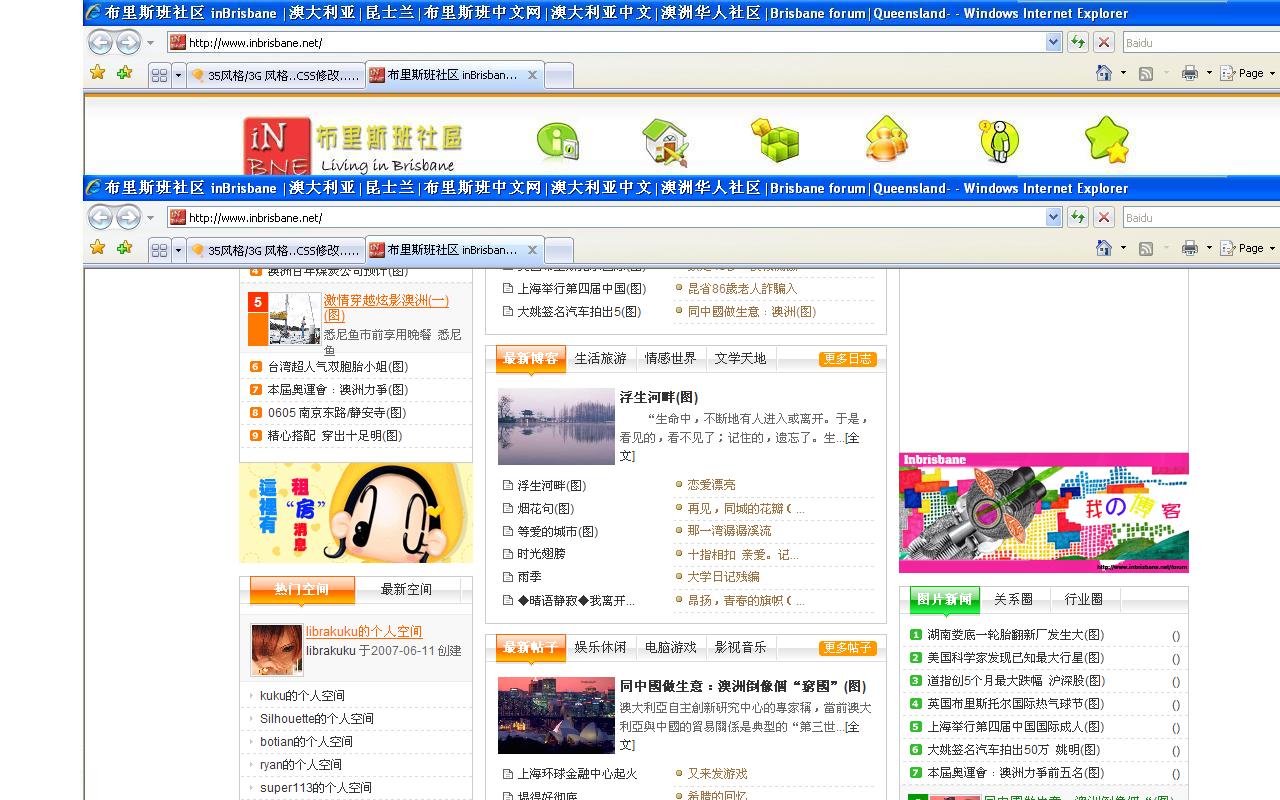Switch to the 文学天地 tab
Image resolution: width=1280 pixels, height=800 pixels.
pos(740,358)
